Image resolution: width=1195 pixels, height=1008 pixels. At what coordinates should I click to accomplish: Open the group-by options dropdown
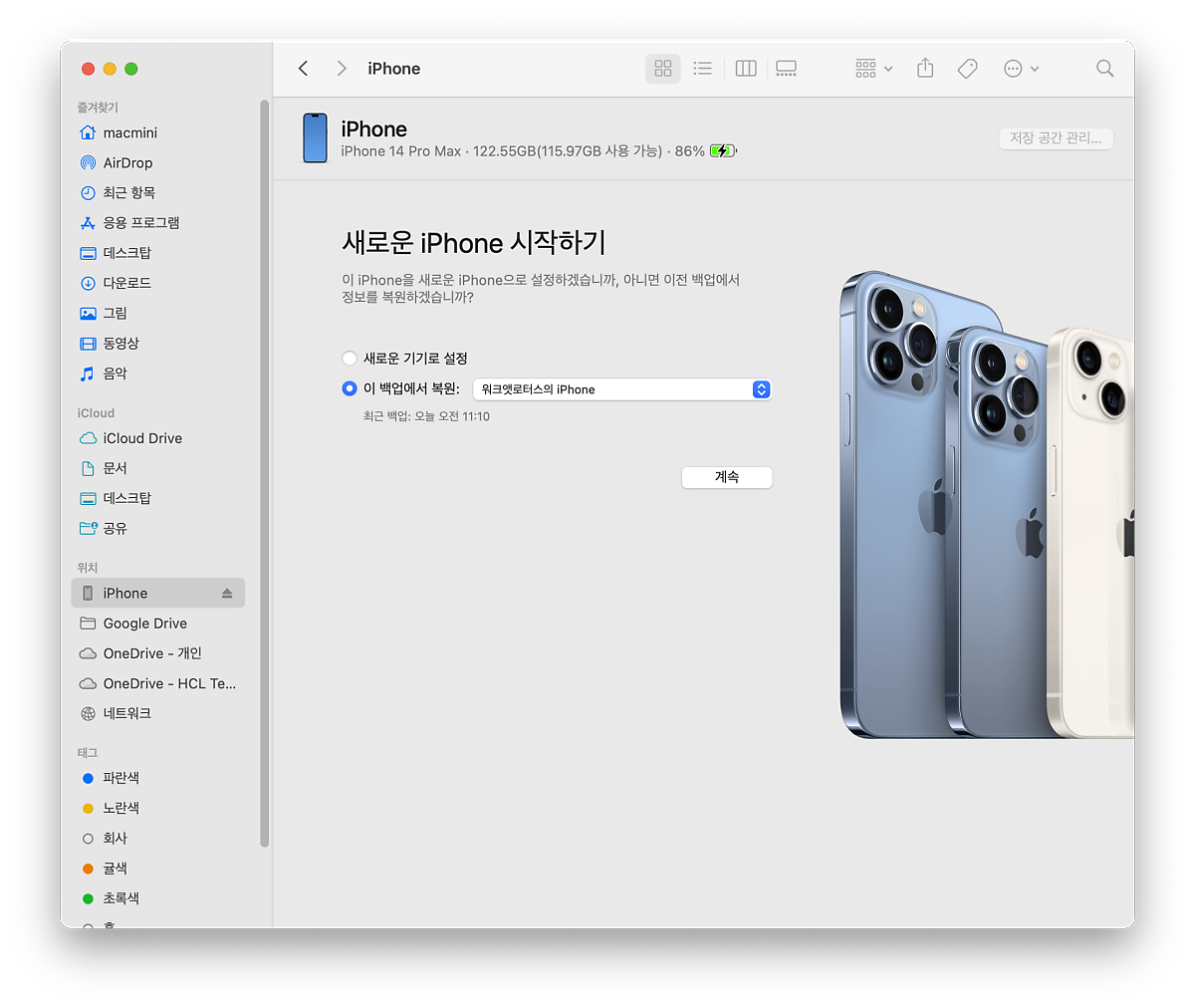pos(874,68)
